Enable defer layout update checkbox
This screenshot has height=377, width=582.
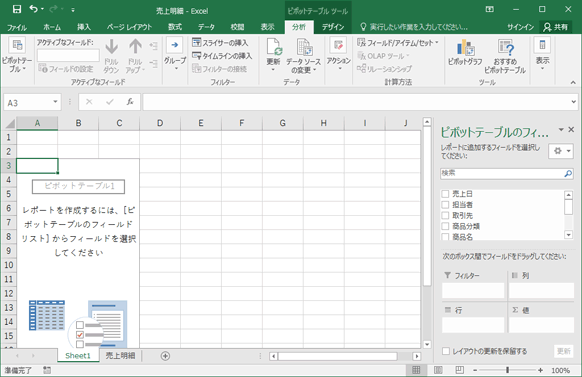(x=446, y=351)
